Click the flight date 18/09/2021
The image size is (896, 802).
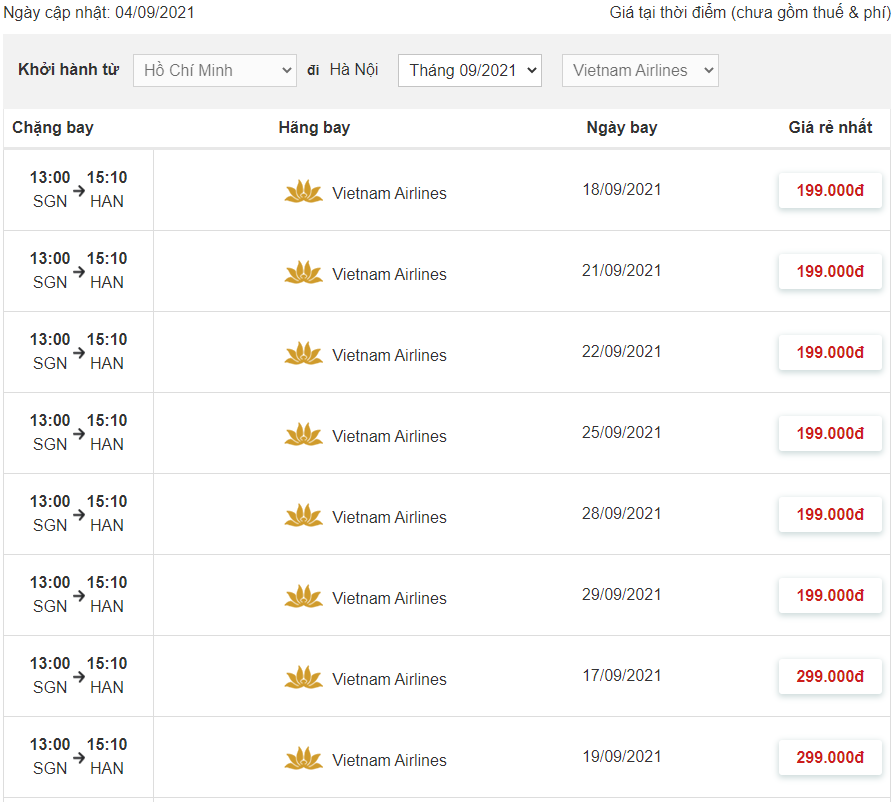622,190
